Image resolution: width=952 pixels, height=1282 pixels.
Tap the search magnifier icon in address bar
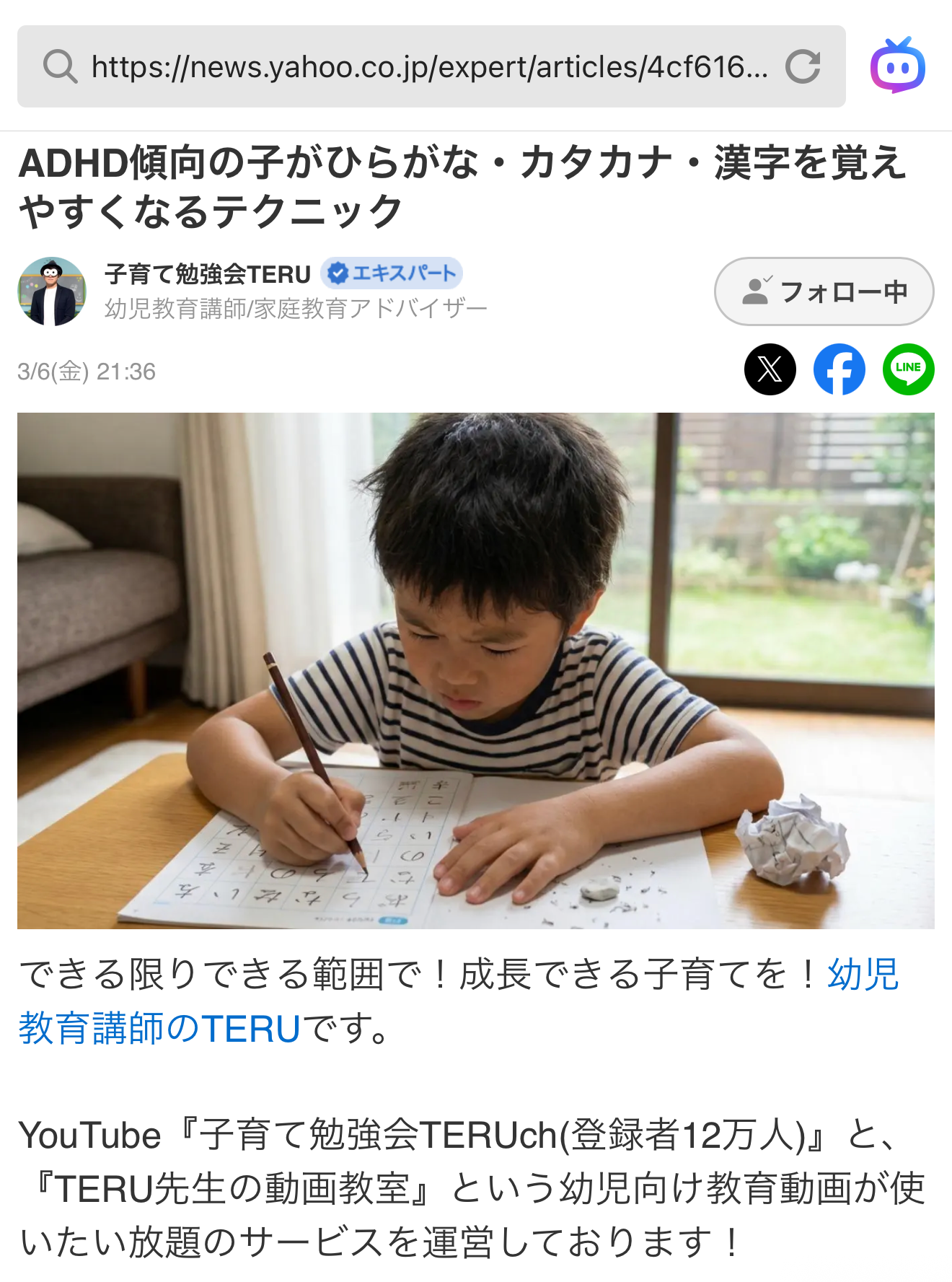click(60, 67)
